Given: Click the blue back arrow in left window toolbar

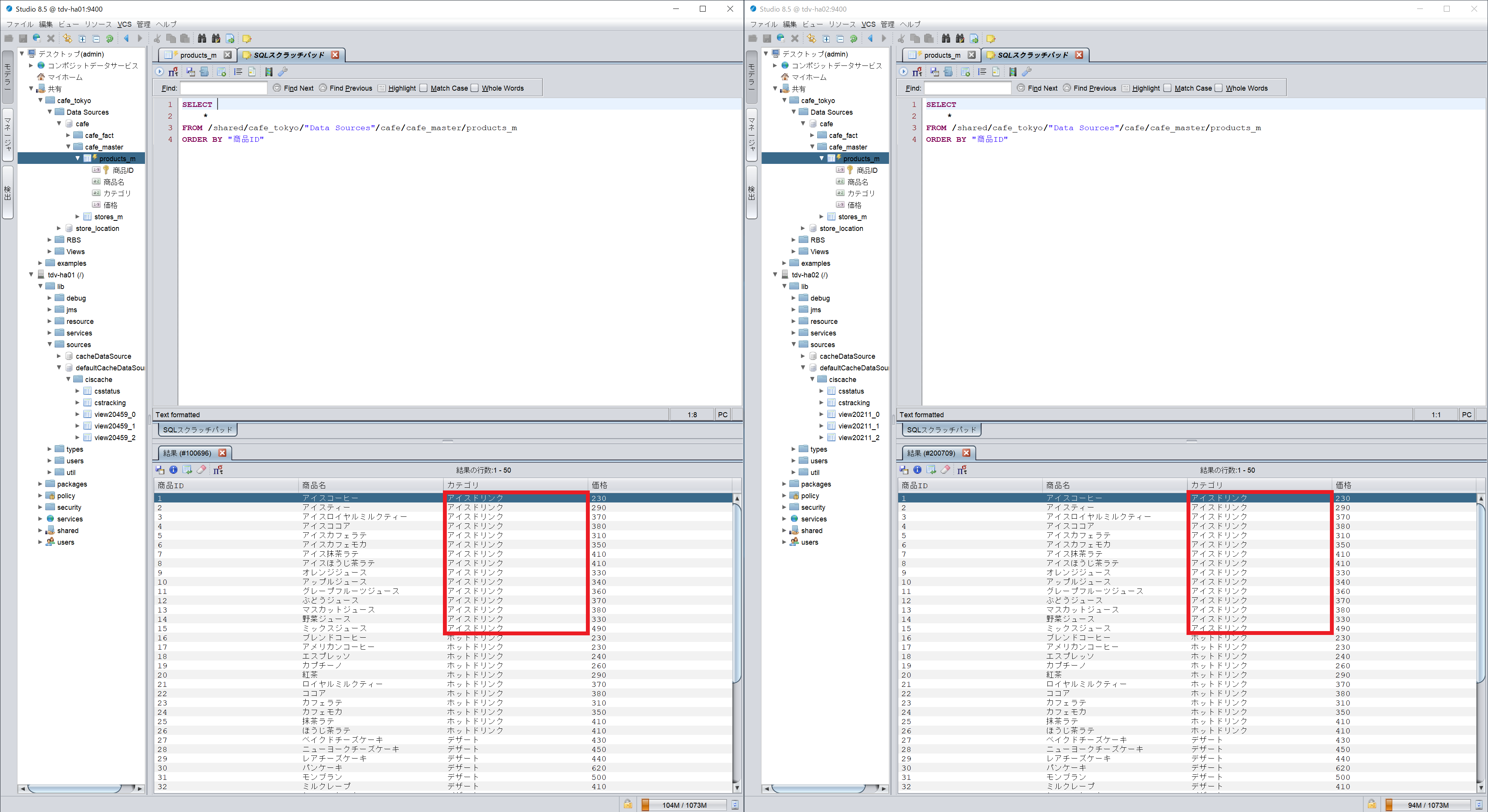Looking at the screenshot, I should tap(126, 39).
